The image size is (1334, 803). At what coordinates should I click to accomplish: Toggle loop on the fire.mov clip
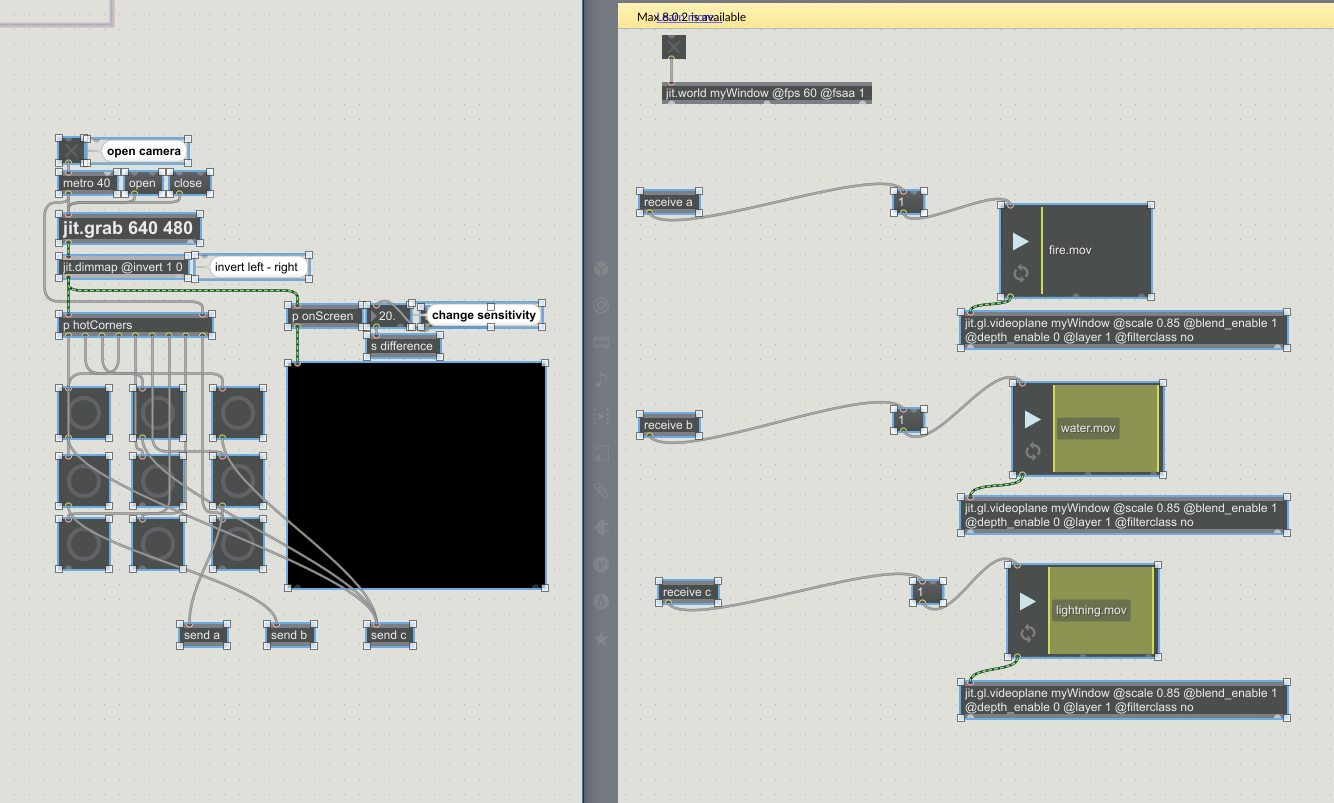click(1021, 272)
